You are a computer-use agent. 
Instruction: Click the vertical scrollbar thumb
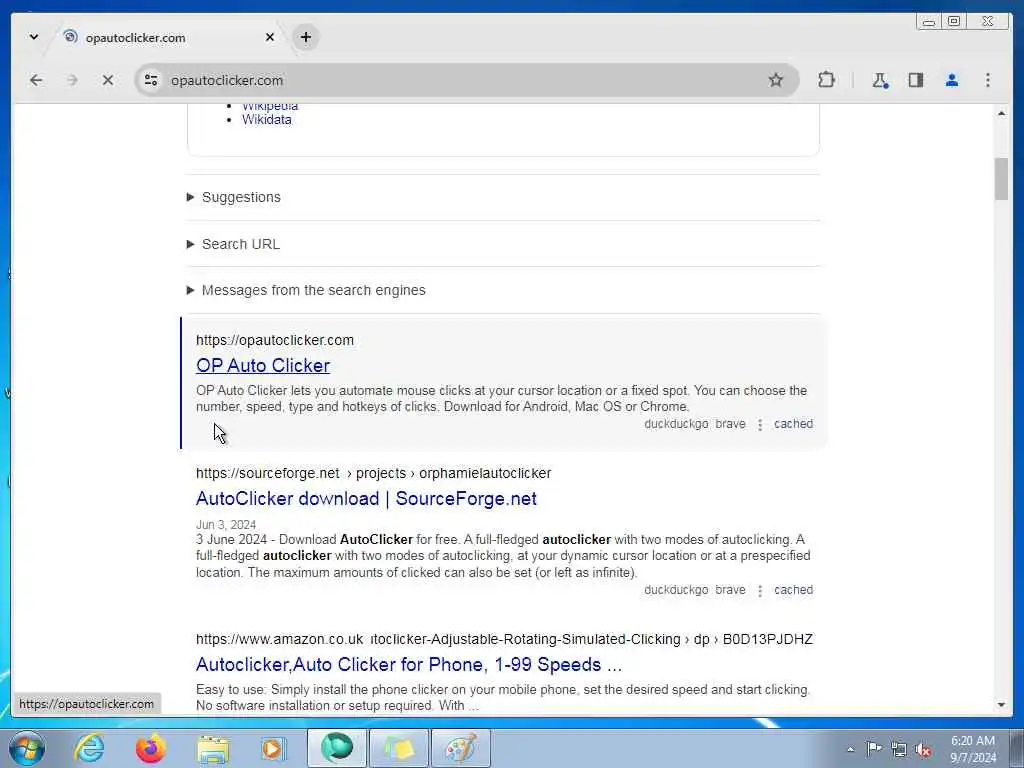tap(1001, 179)
